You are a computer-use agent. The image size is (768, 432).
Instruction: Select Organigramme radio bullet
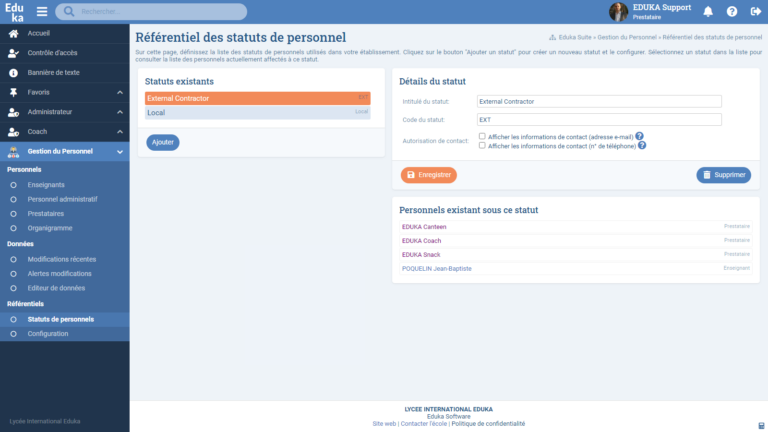coord(13,228)
